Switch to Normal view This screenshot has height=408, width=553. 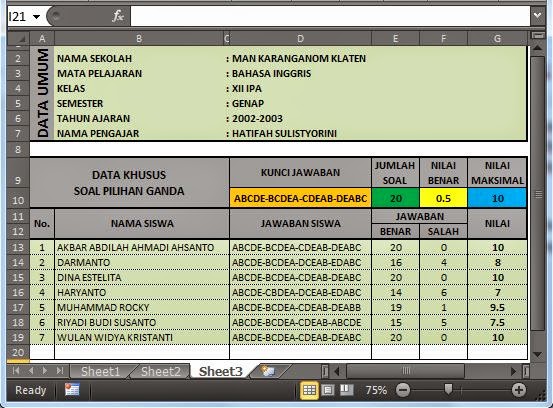(x=309, y=390)
